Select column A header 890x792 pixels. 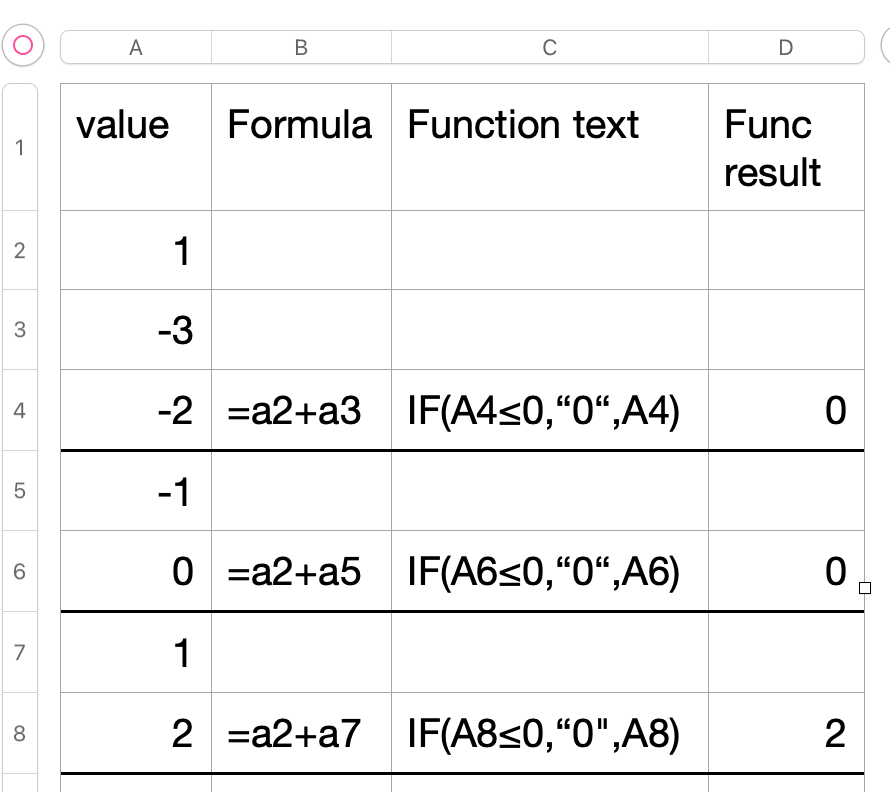click(x=136, y=47)
